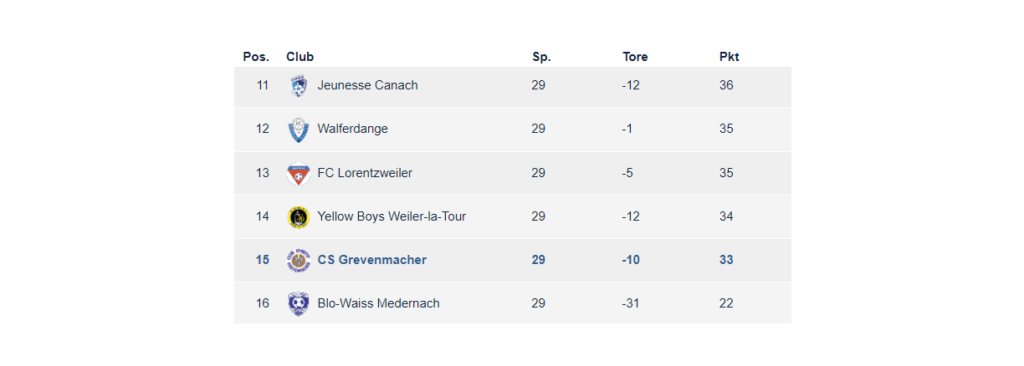
Task: Open the Jeunesse Canach club link
Action: tap(368, 86)
